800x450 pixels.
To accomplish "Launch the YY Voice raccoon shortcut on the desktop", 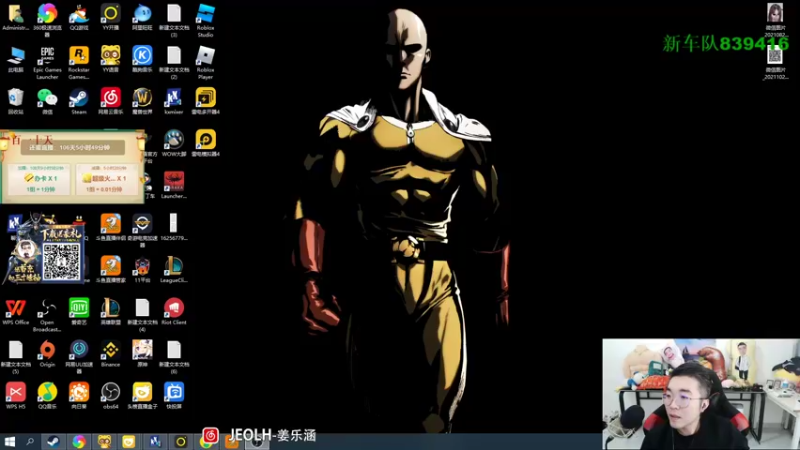I will (110, 59).
